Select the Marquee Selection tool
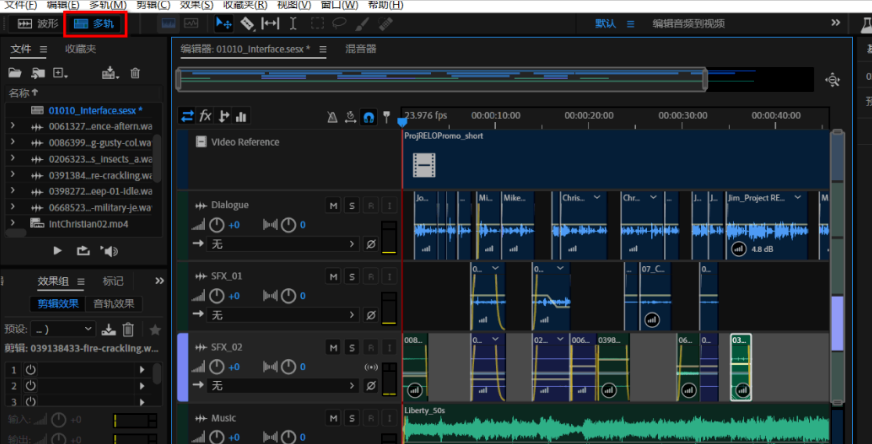The image size is (872, 444). coord(317,23)
